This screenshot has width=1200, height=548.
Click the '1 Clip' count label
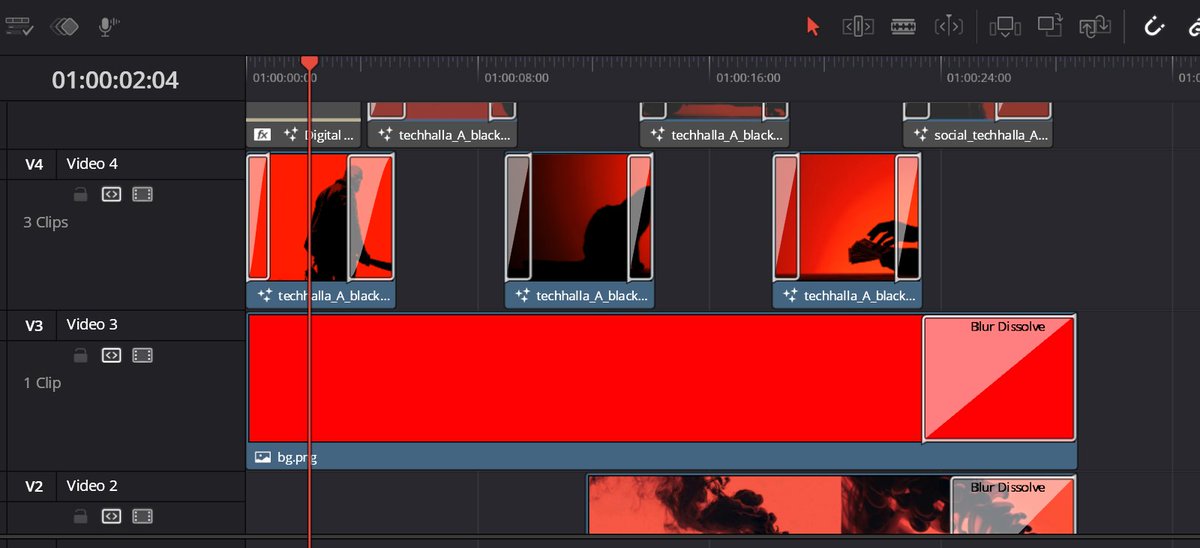pos(42,383)
